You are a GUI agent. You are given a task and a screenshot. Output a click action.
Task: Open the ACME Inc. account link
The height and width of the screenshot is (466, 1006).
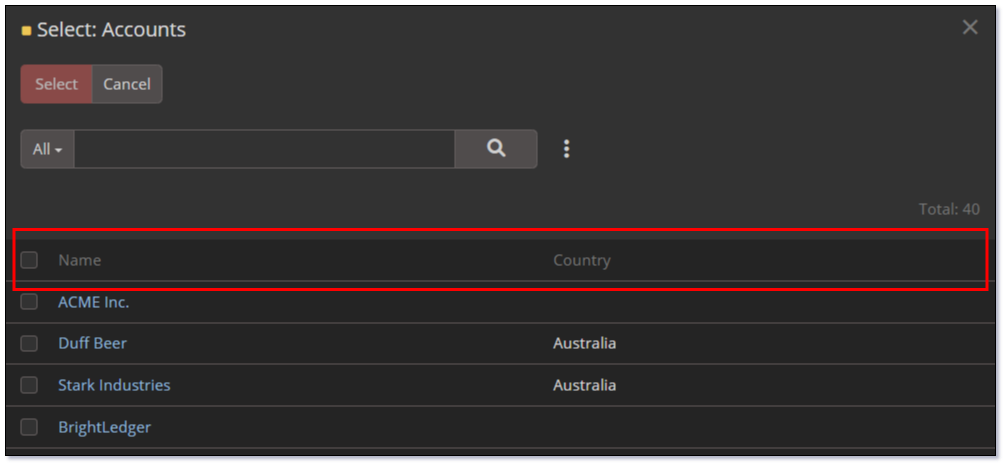[x=94, y=302]
